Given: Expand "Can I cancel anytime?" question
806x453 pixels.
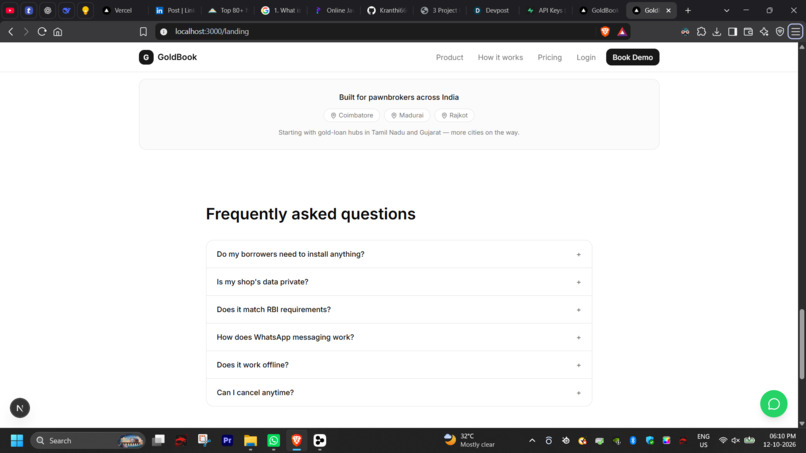Looking at the screenshot, I should [399, 392].
